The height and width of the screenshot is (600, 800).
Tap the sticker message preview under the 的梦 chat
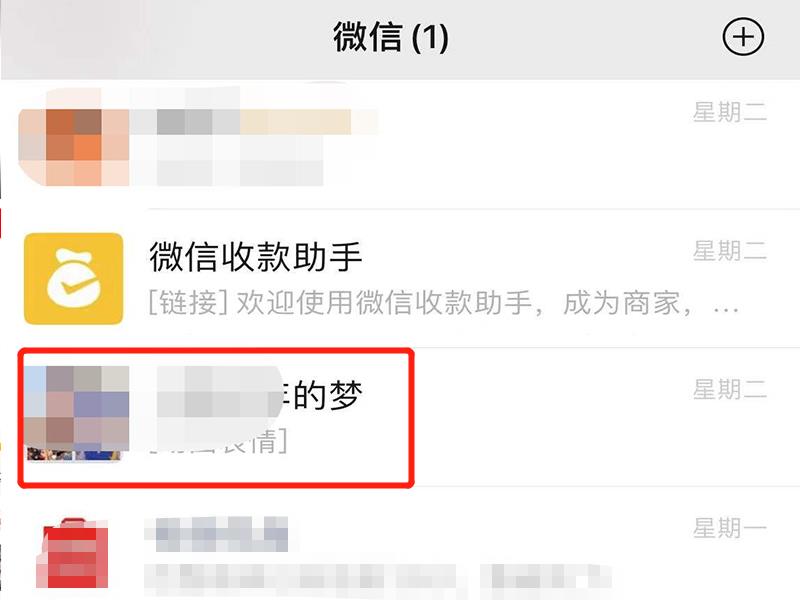[x=218, y=442]
